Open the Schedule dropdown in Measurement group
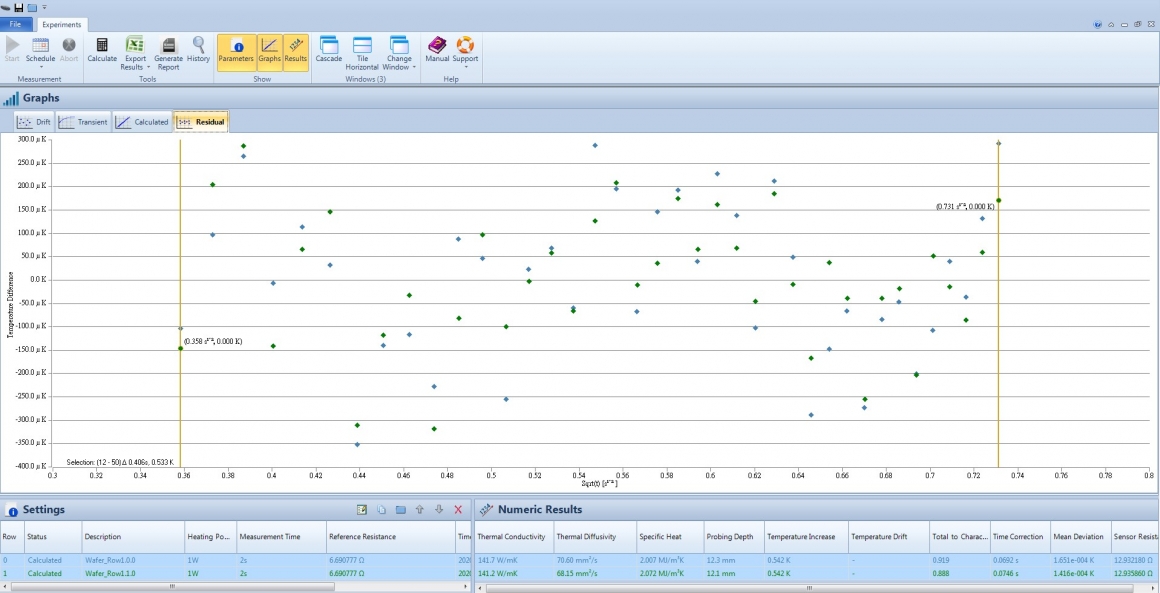1160x593 pixels. 41,52
